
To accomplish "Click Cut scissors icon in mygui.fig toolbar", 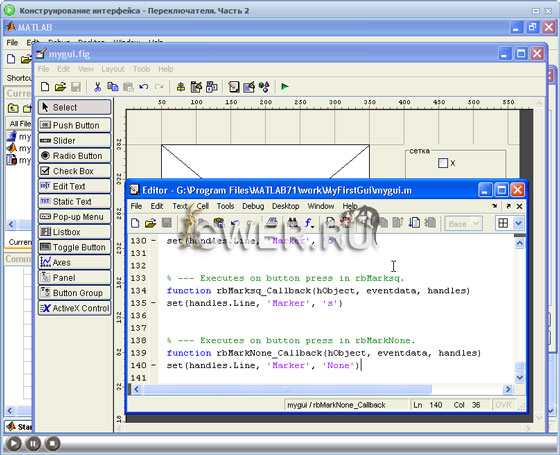I will (x=97, y=86).
